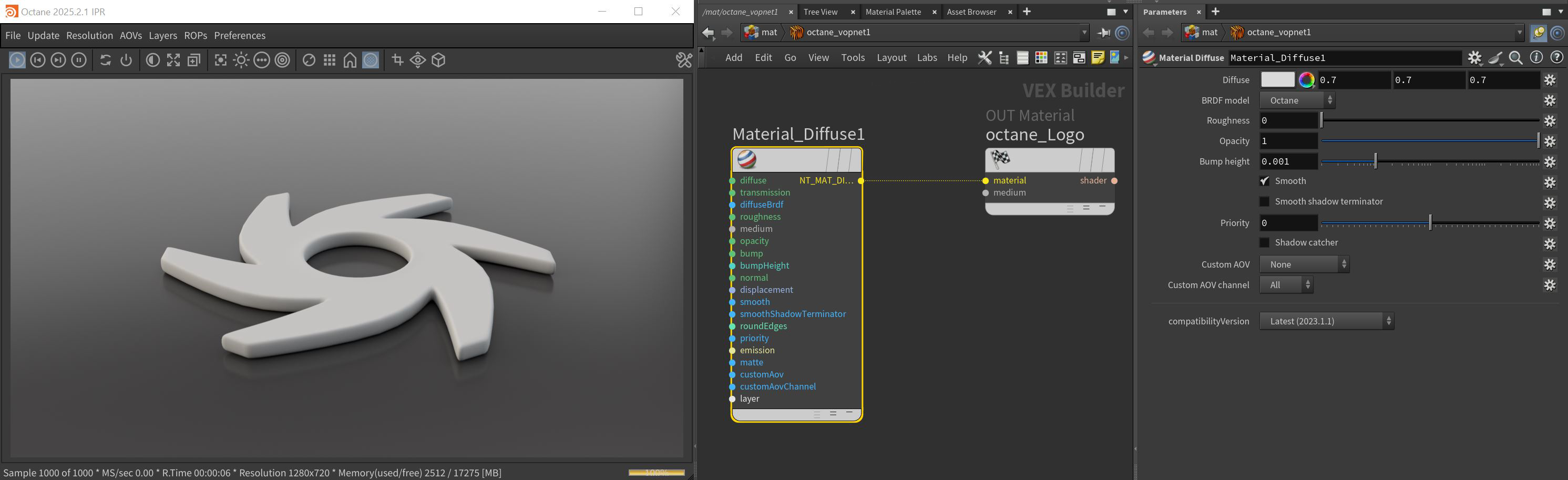Switch to the Material Palette tab
1568x480 pixels.
(893, 12)
